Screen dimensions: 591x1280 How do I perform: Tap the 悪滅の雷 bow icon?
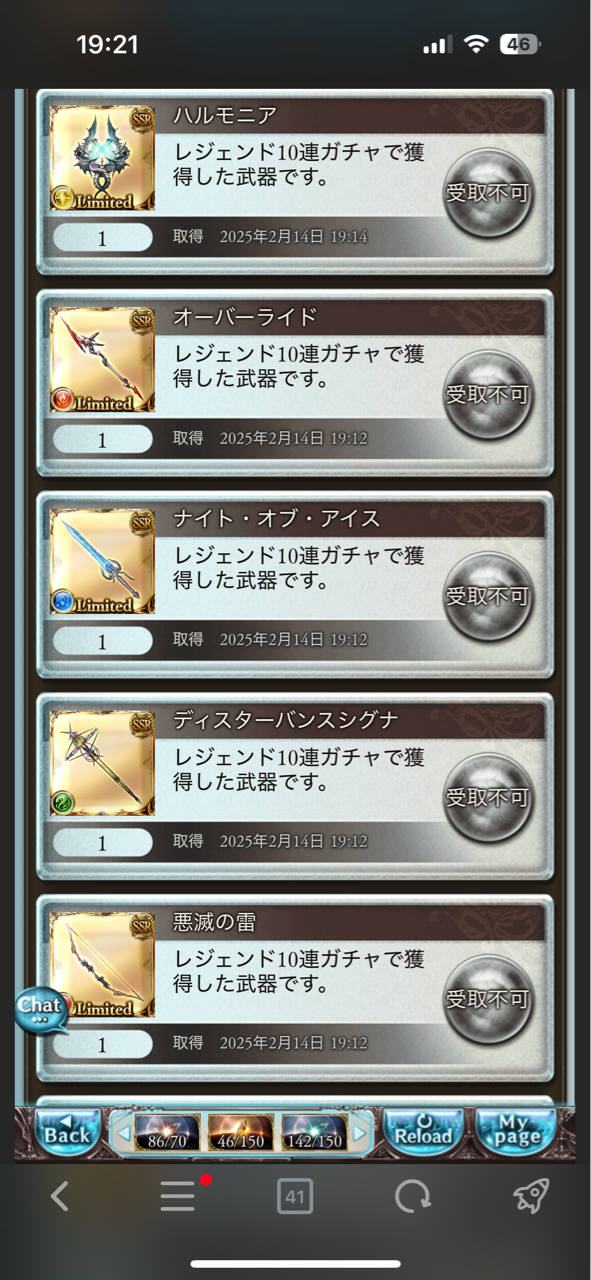pyautogui.click(x=103, y=965)
